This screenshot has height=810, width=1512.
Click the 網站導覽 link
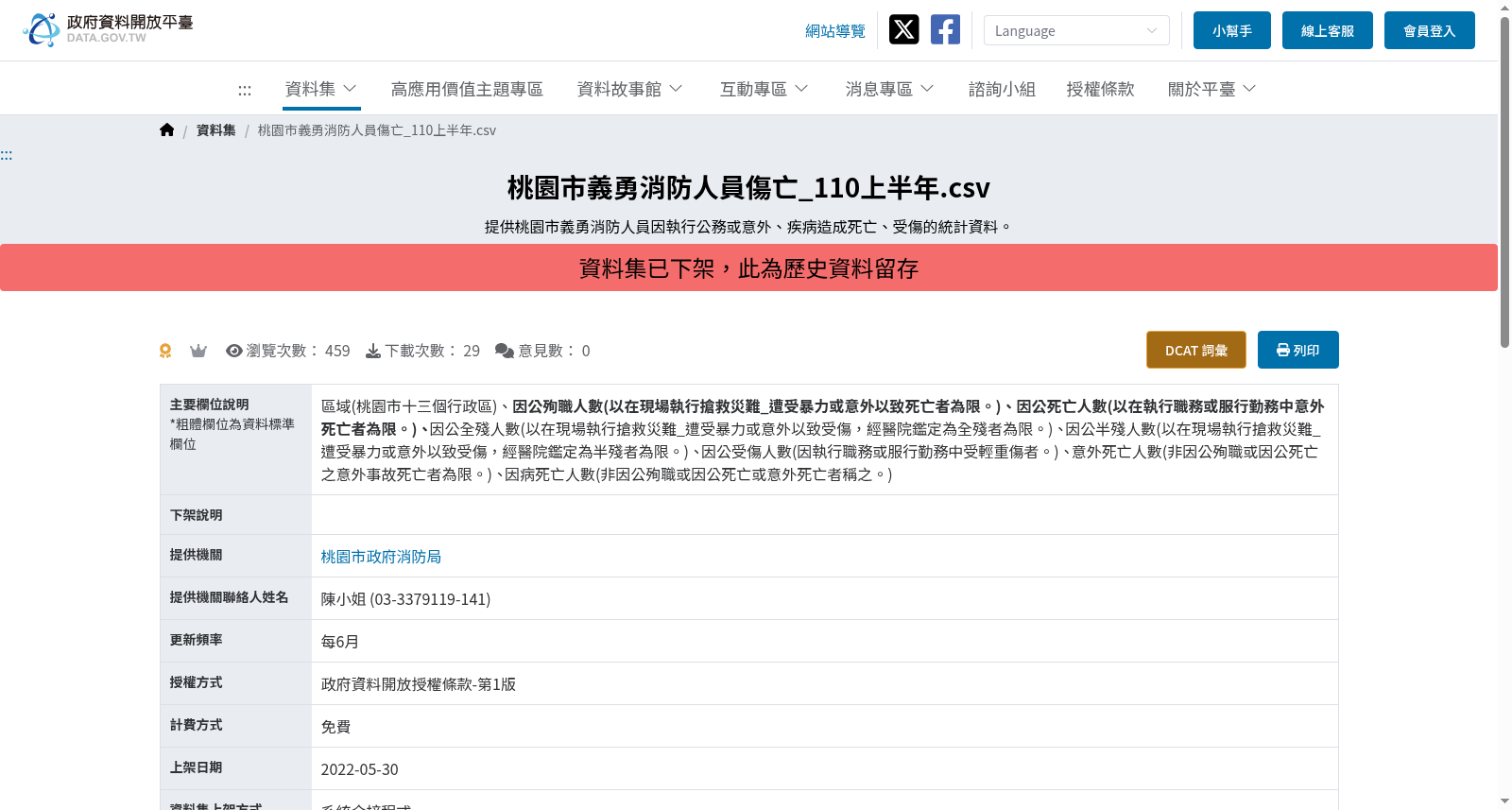(835, 31)
